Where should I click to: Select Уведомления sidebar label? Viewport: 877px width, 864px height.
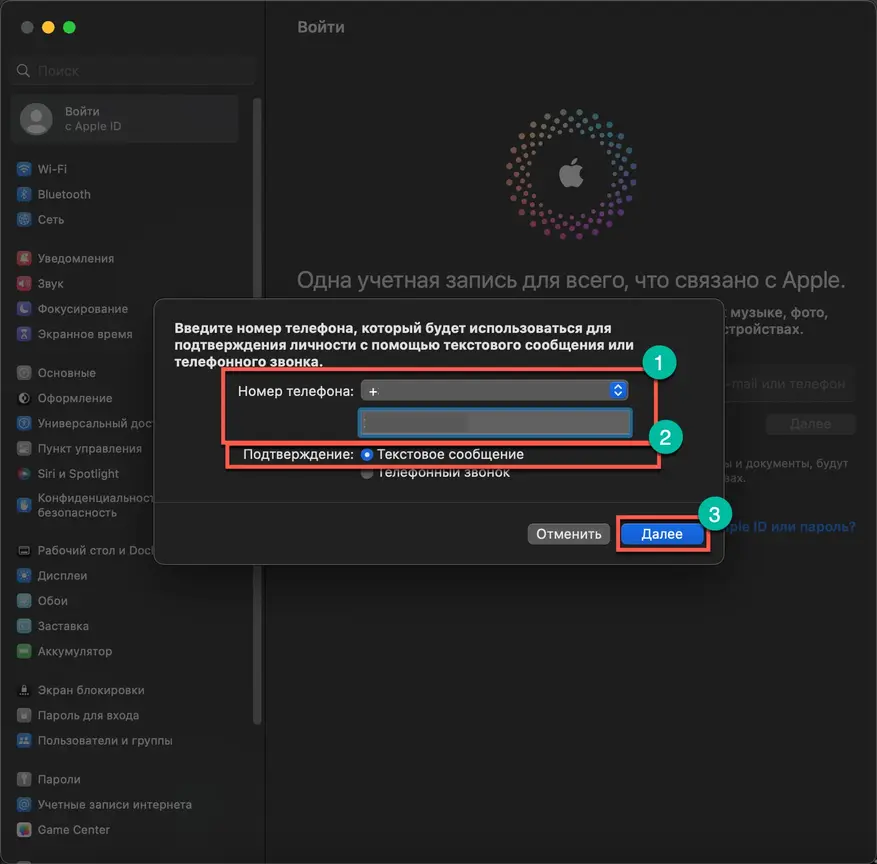[76, 258]
